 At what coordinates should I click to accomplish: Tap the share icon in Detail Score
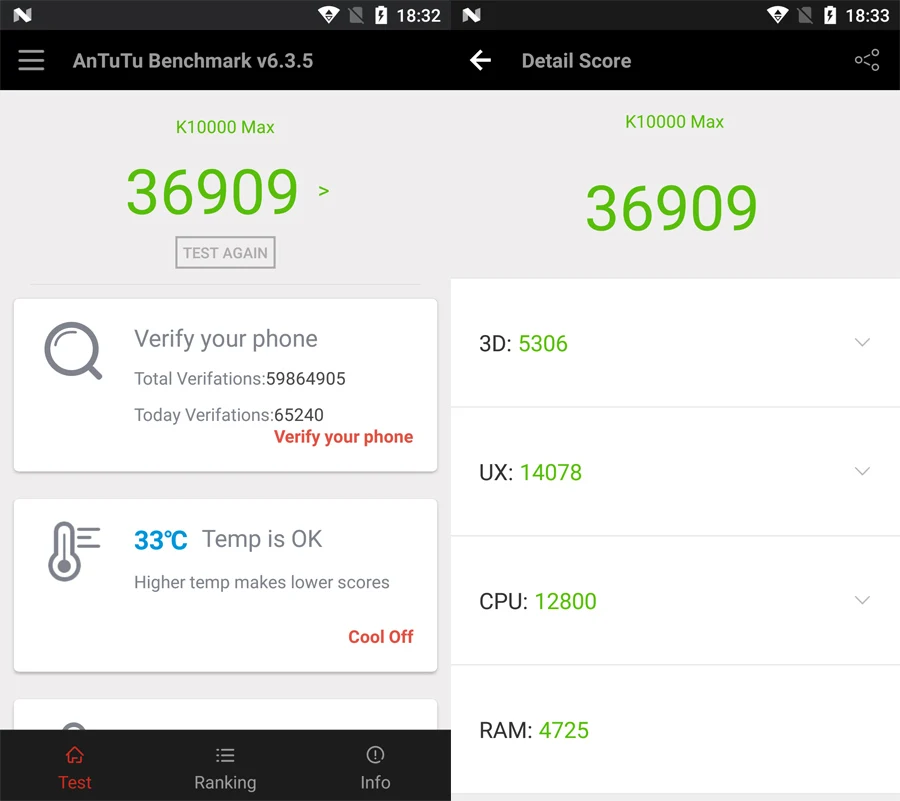tap(867, 60)
